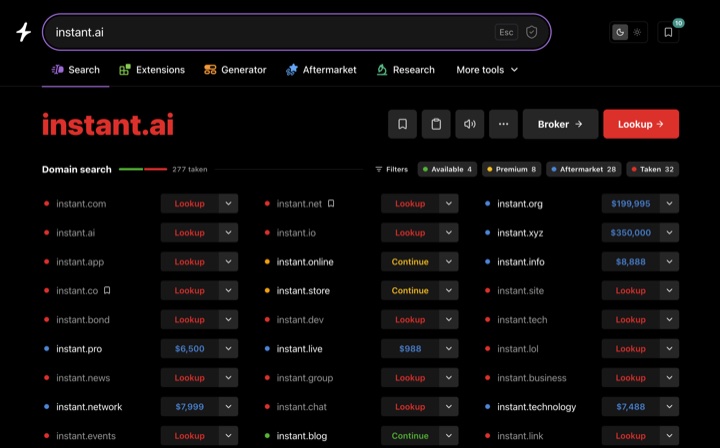Play pronunciation with the speaker icon
This screenshot has height=448, width=720.
(x=470, y=124)
